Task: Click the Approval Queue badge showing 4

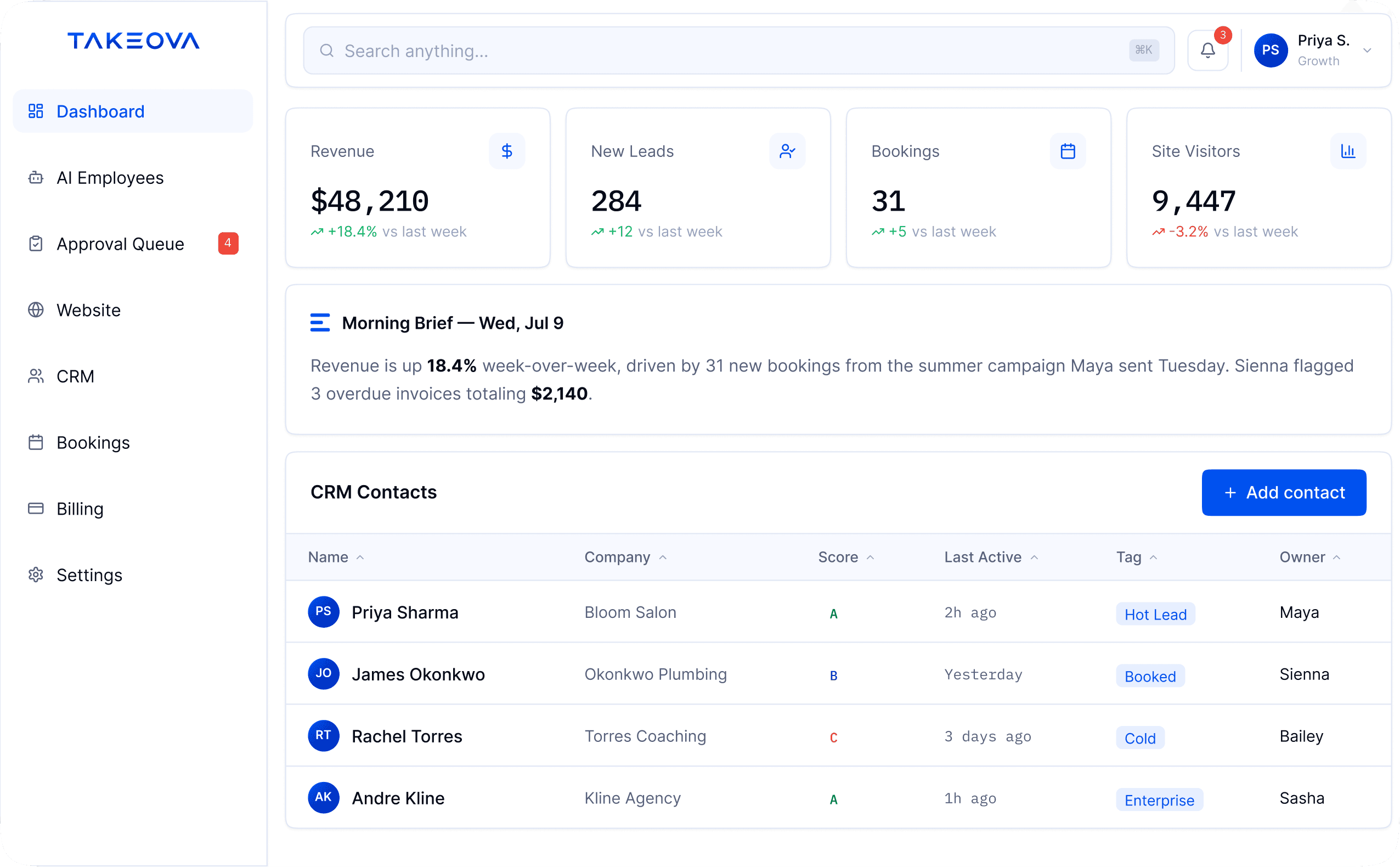Action: 228,244
